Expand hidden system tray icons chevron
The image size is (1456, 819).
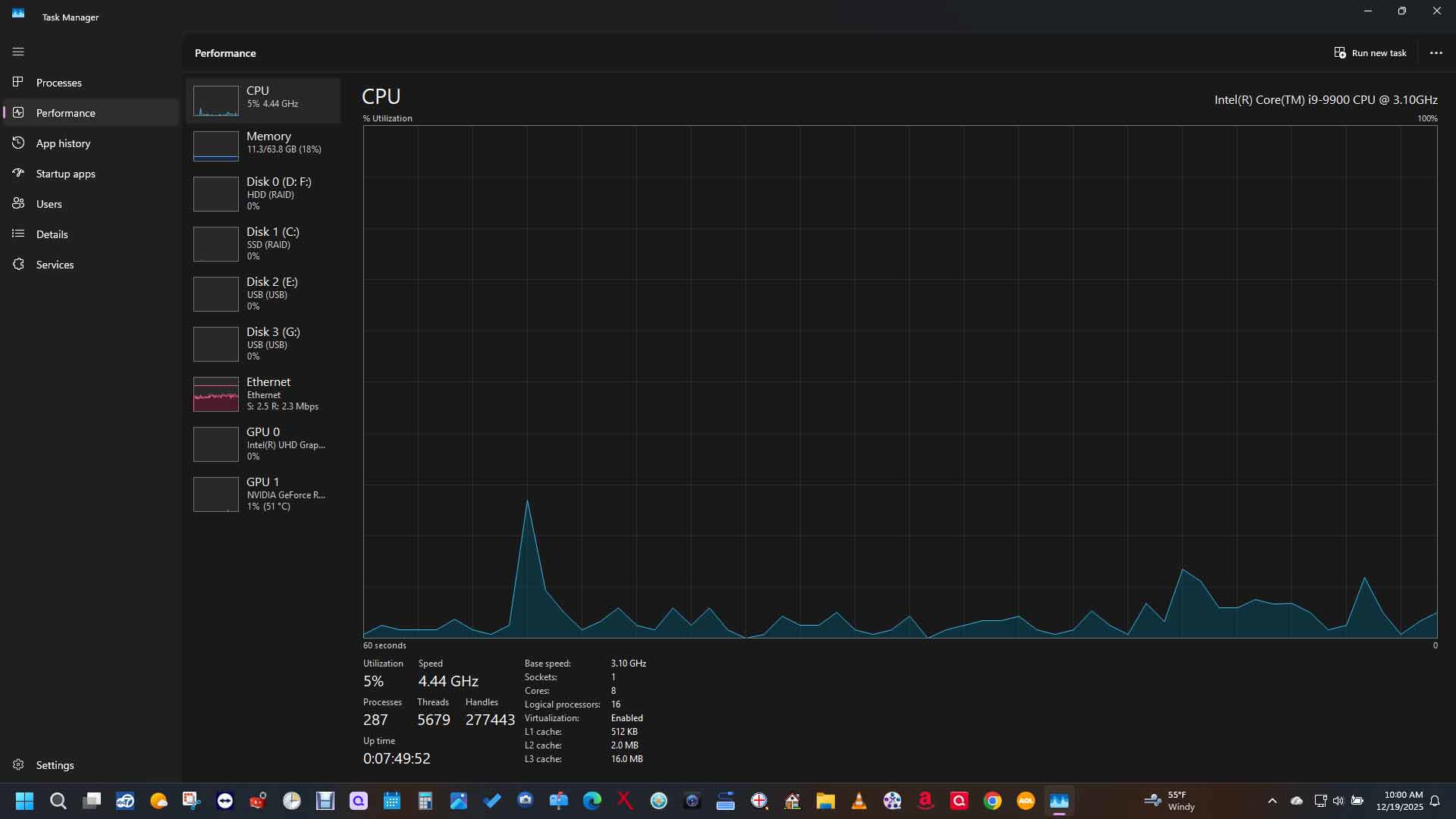[x=1272, y=801]
